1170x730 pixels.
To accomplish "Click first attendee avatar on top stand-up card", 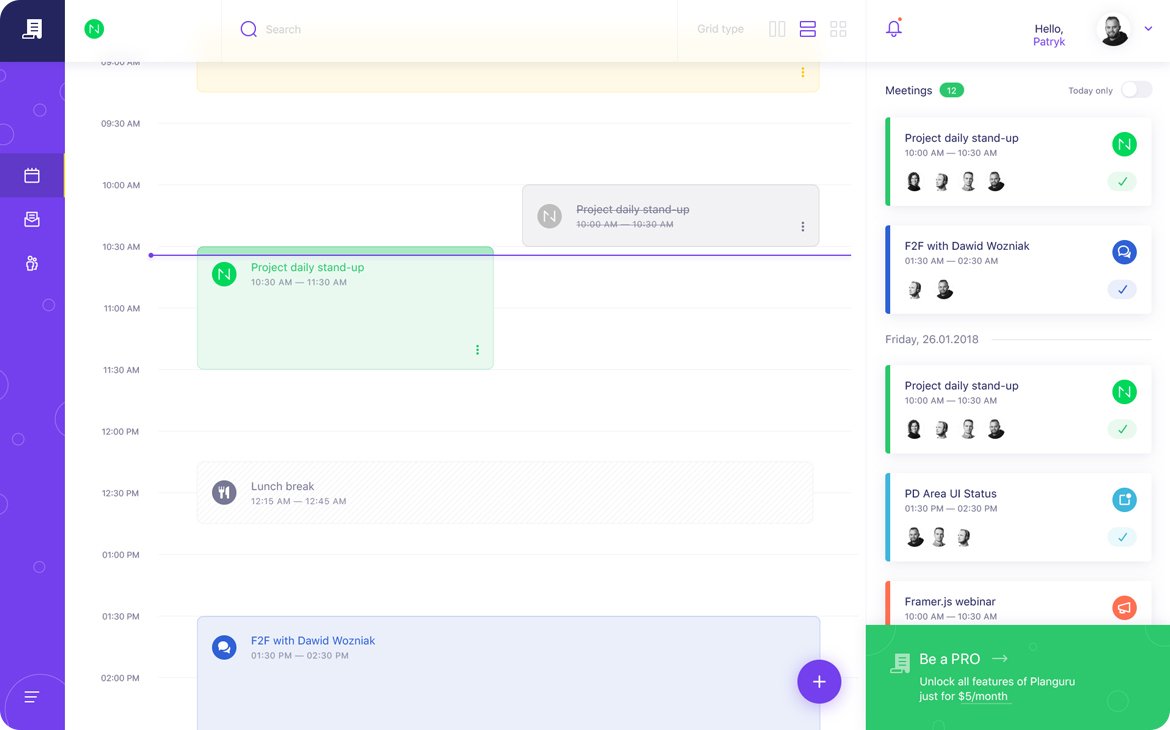I will pyautogui.click(x=914, y=181).
